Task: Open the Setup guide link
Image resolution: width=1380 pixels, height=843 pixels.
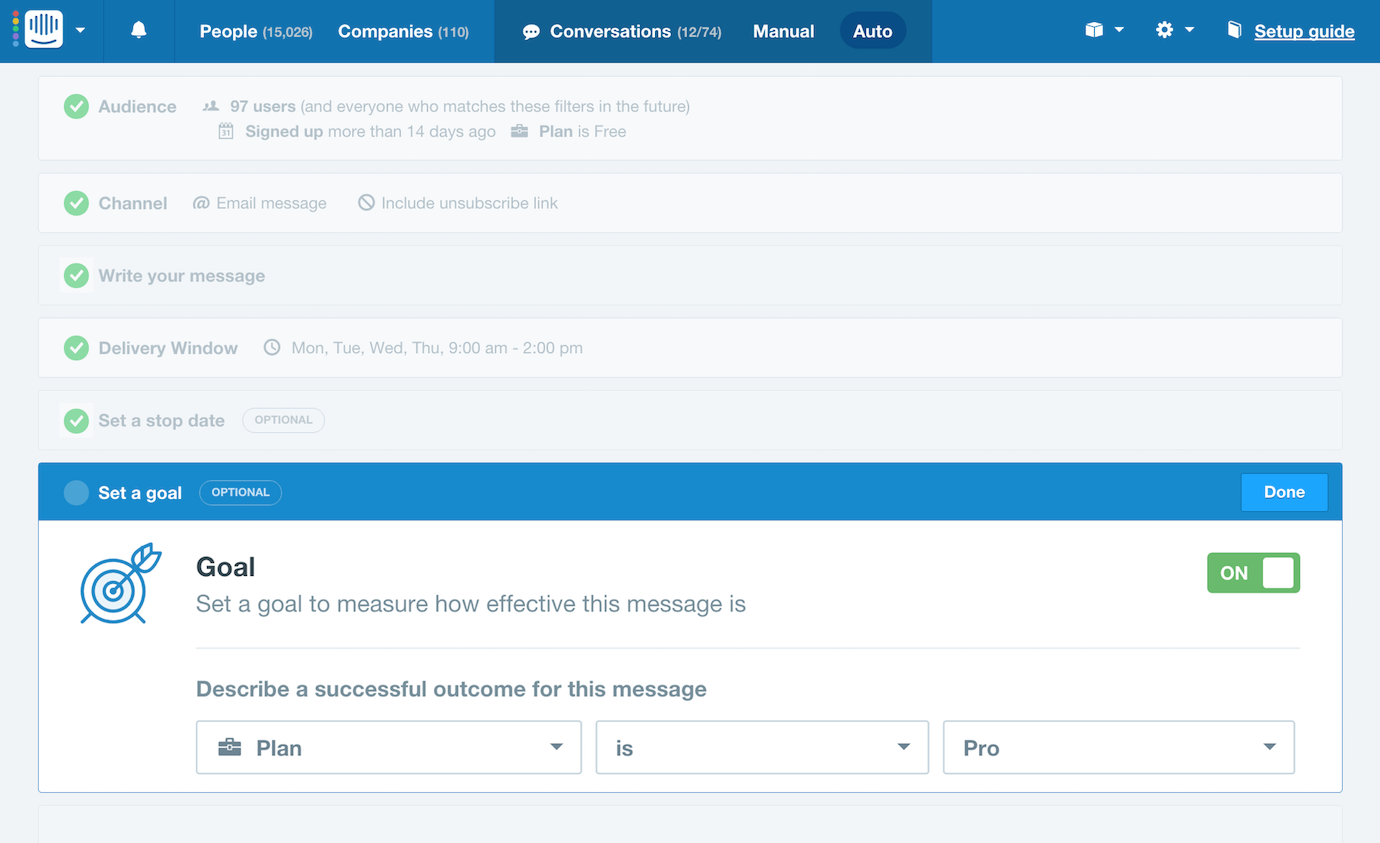Action: pyautogui.click(x=1304, y=32)
